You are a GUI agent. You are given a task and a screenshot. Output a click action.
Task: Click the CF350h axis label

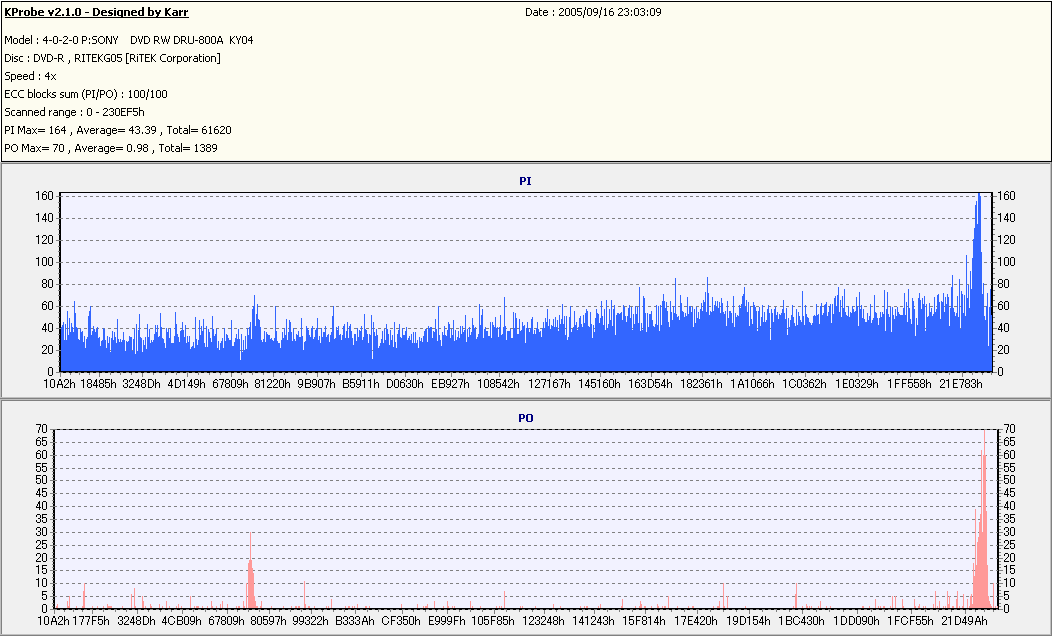(401, 621)
